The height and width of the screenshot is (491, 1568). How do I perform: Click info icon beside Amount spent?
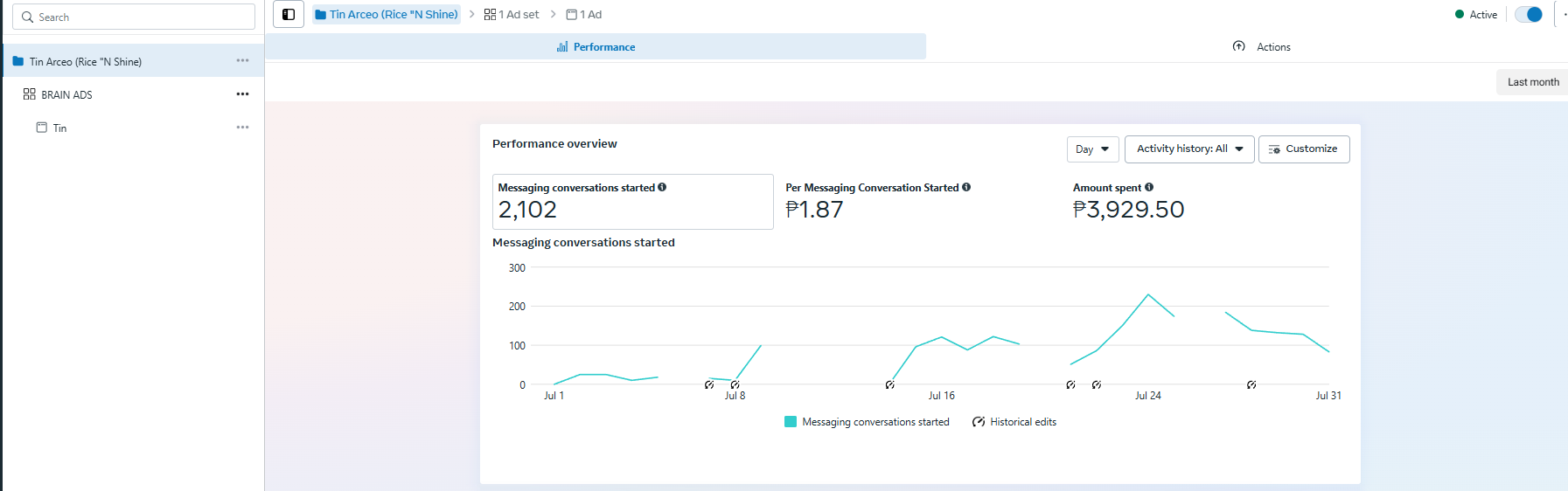tap(1149, 187)
